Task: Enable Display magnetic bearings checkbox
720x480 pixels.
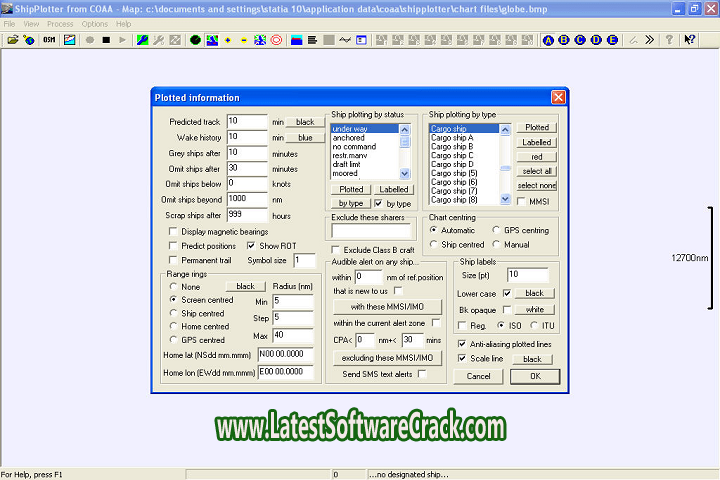Action: (x=173, y=232)
